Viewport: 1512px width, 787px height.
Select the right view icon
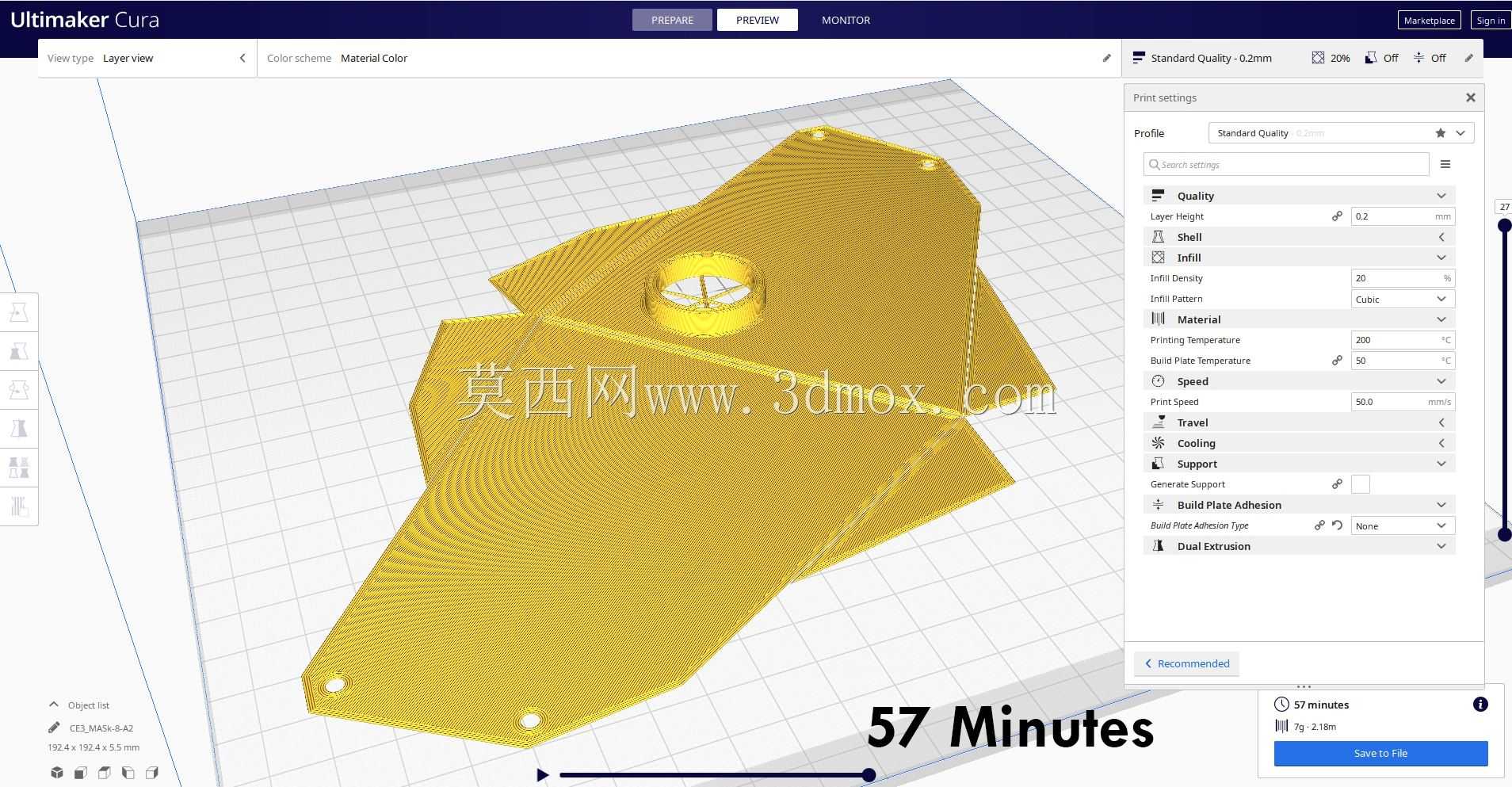[x=151, y=773]
